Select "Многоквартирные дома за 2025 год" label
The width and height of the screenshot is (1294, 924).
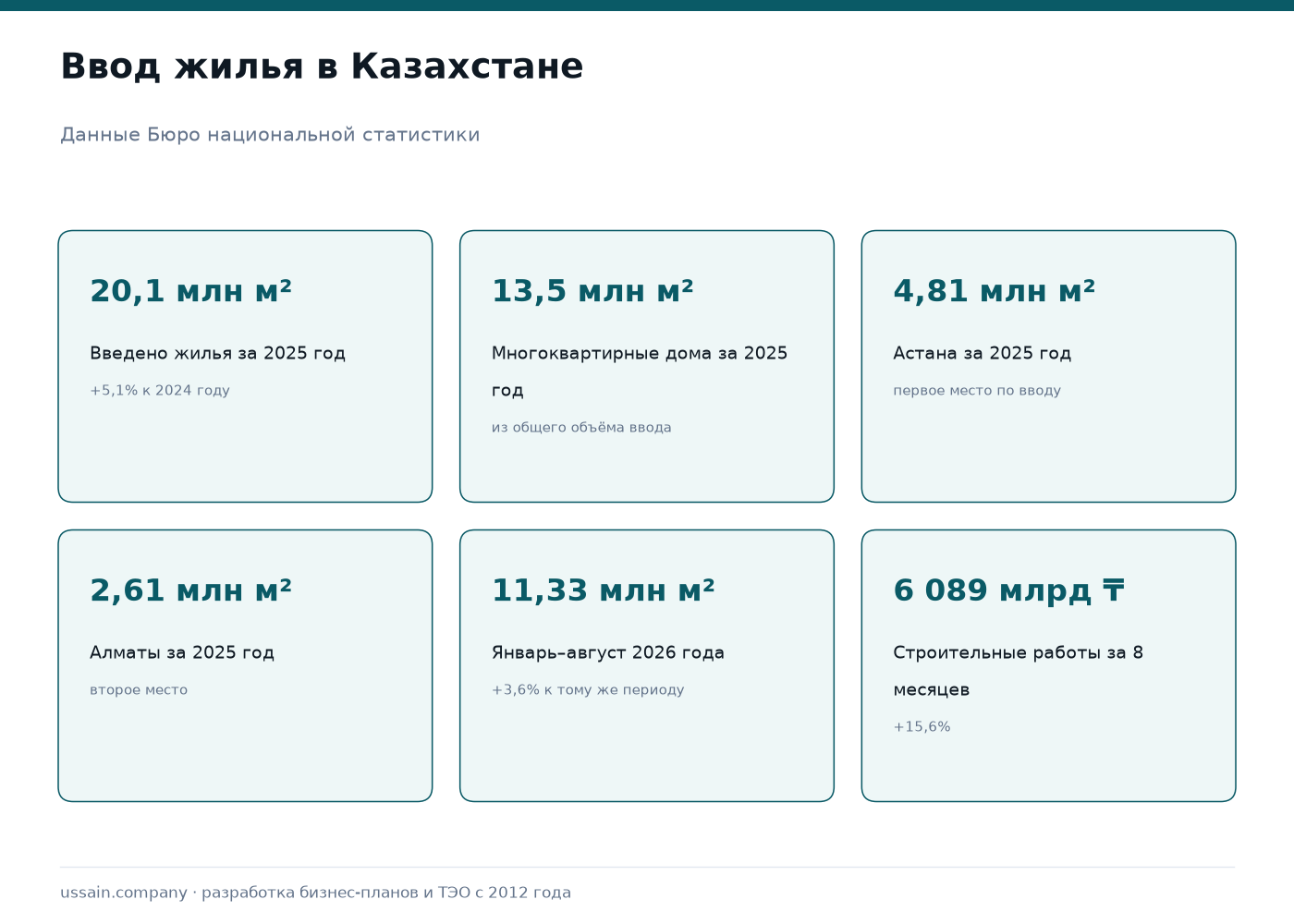click(x=640, y=371)
